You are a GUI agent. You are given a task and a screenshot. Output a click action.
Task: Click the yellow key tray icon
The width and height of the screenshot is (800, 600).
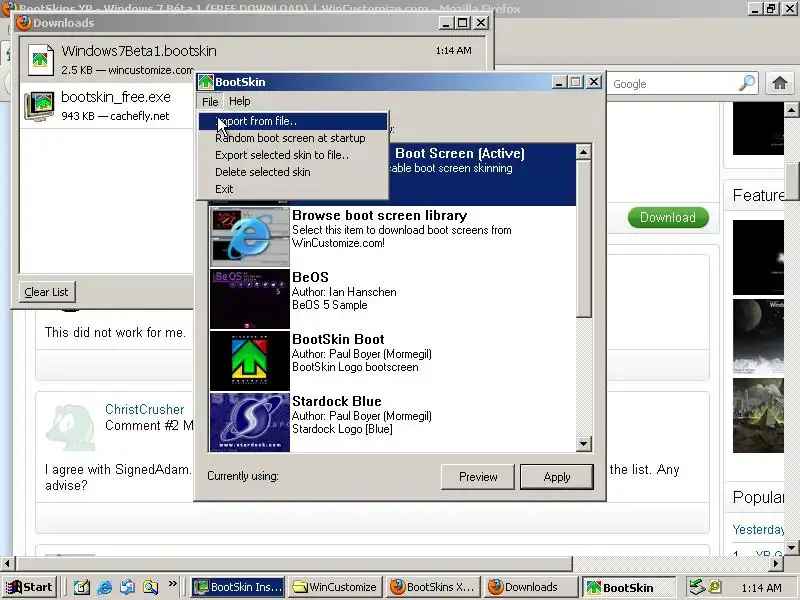(x=715, y=587)
